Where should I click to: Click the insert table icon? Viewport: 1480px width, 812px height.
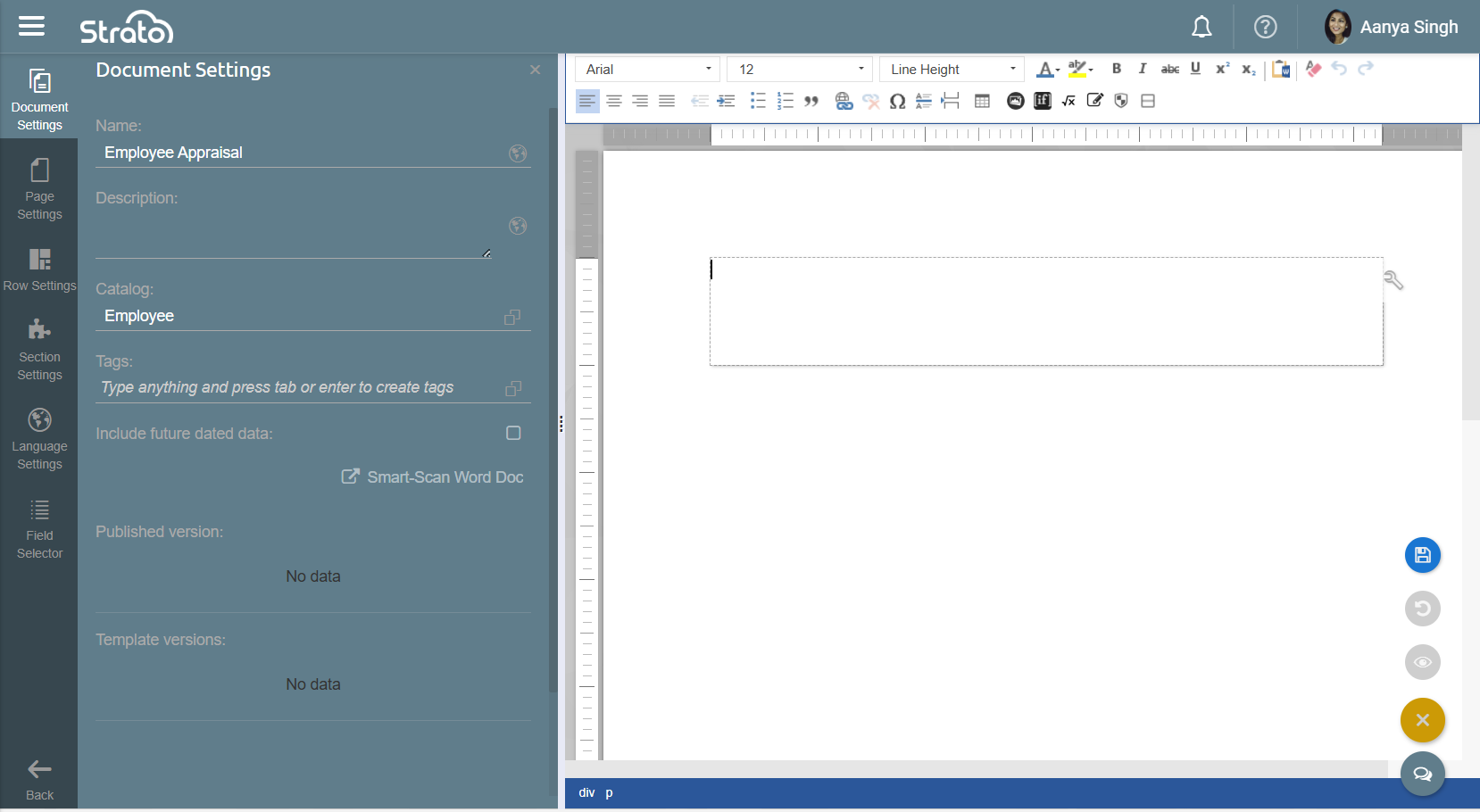pos(982,101)
